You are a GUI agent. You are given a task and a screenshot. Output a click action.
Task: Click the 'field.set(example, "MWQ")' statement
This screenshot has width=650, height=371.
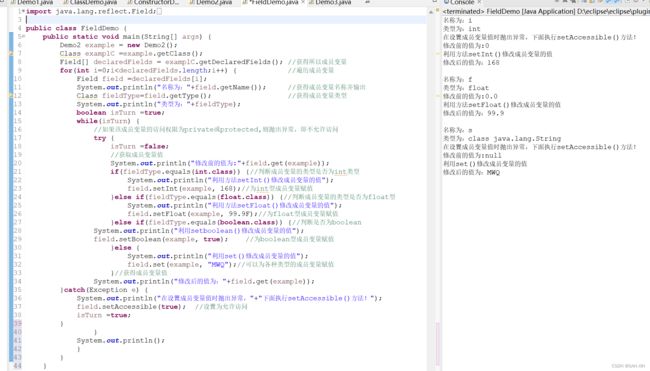point(182,264)
